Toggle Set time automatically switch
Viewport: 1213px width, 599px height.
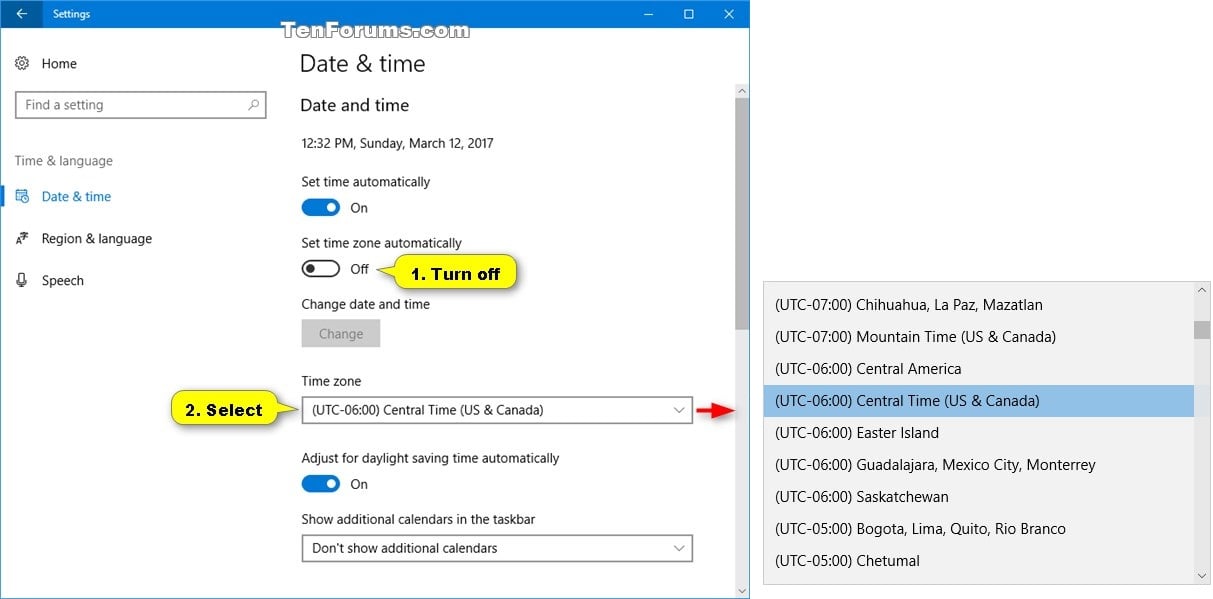pos(321,208)
